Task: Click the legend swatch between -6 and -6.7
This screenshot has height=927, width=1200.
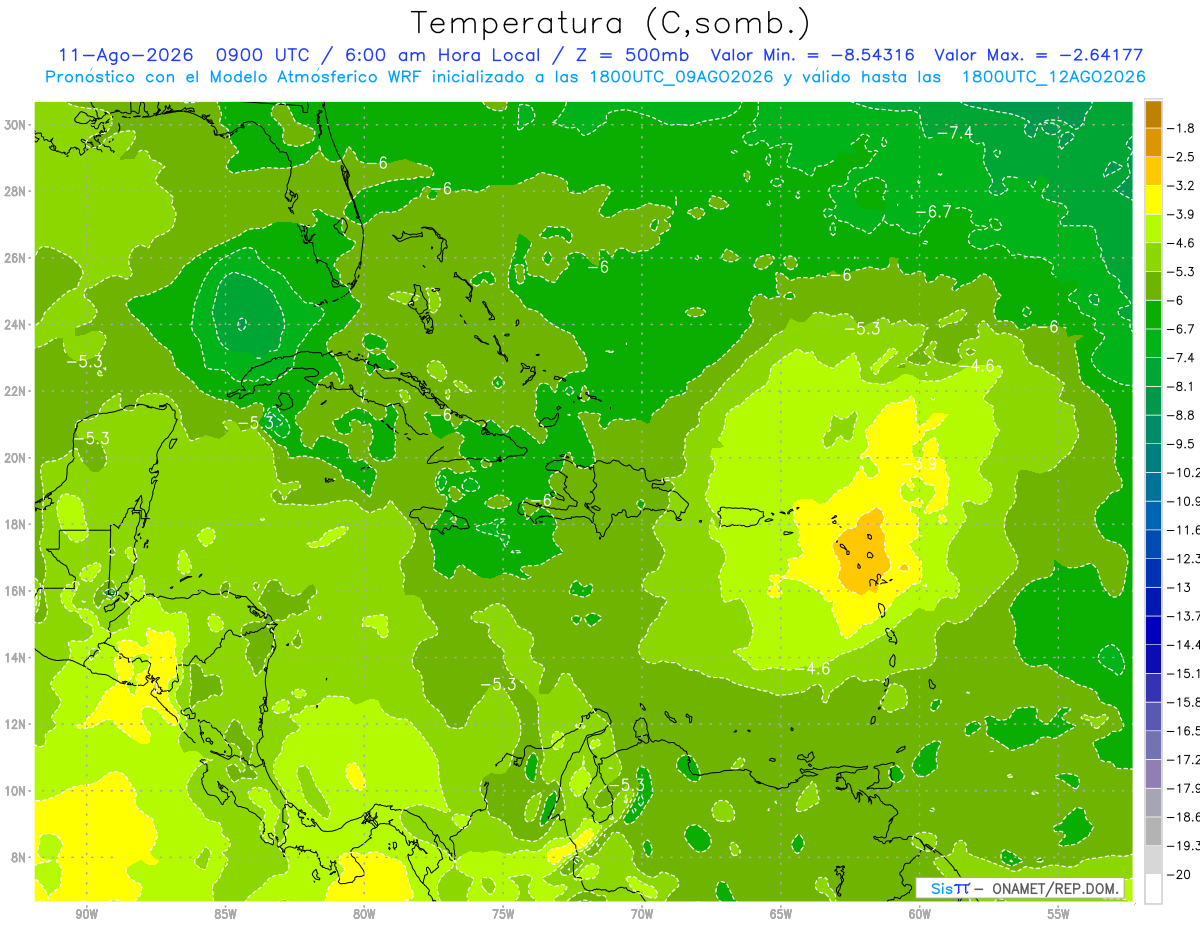Action: tap(1153, 314)
